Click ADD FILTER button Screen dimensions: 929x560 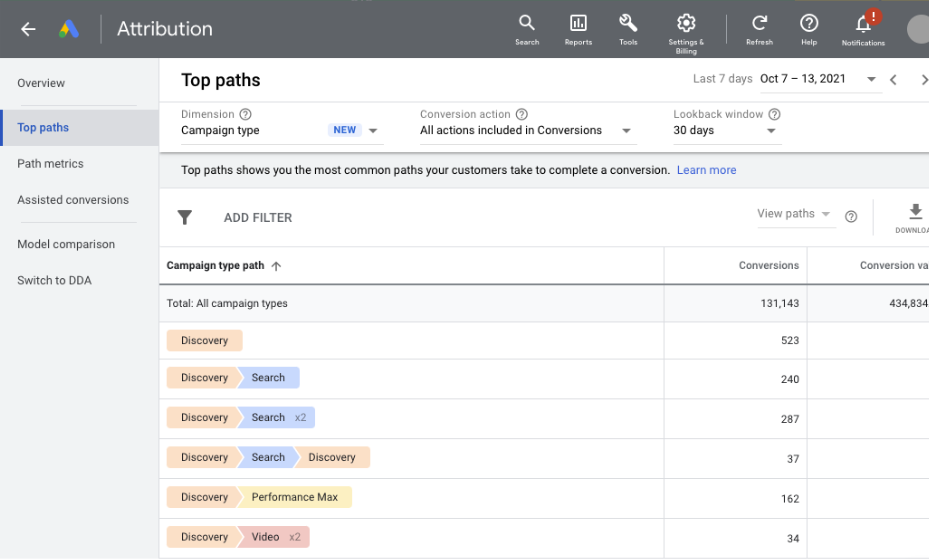point(258,218)
